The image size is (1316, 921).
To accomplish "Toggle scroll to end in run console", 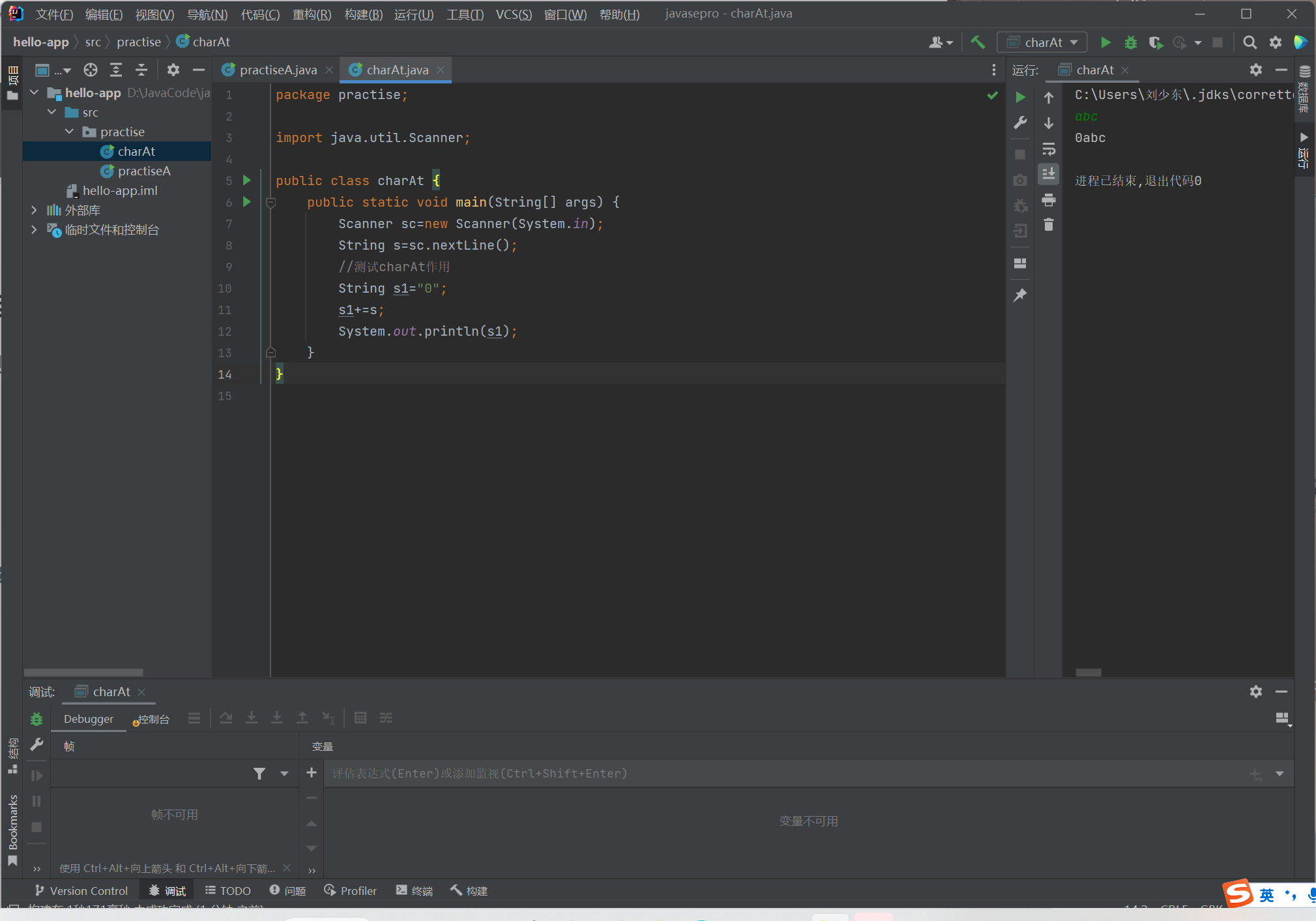I will pyautogui.click(x=1048, y=174).
